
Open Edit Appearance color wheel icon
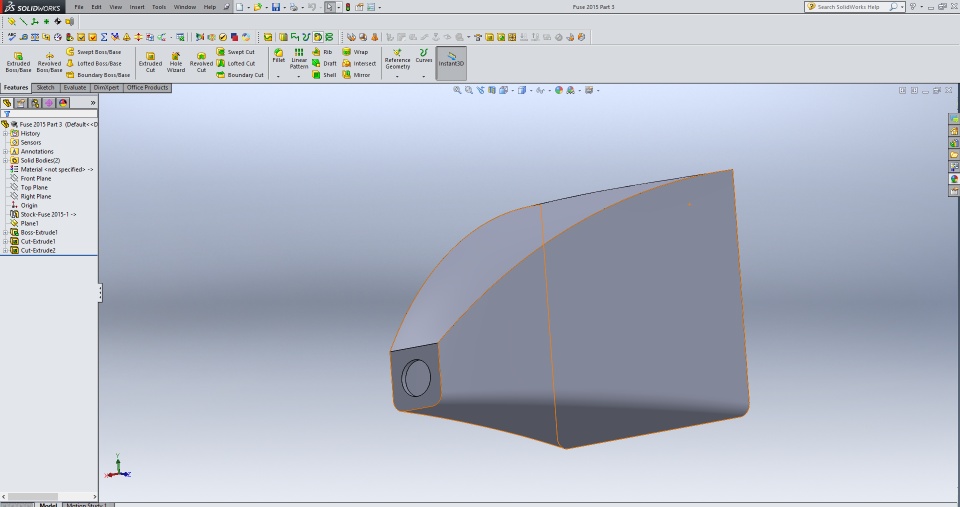558,90
